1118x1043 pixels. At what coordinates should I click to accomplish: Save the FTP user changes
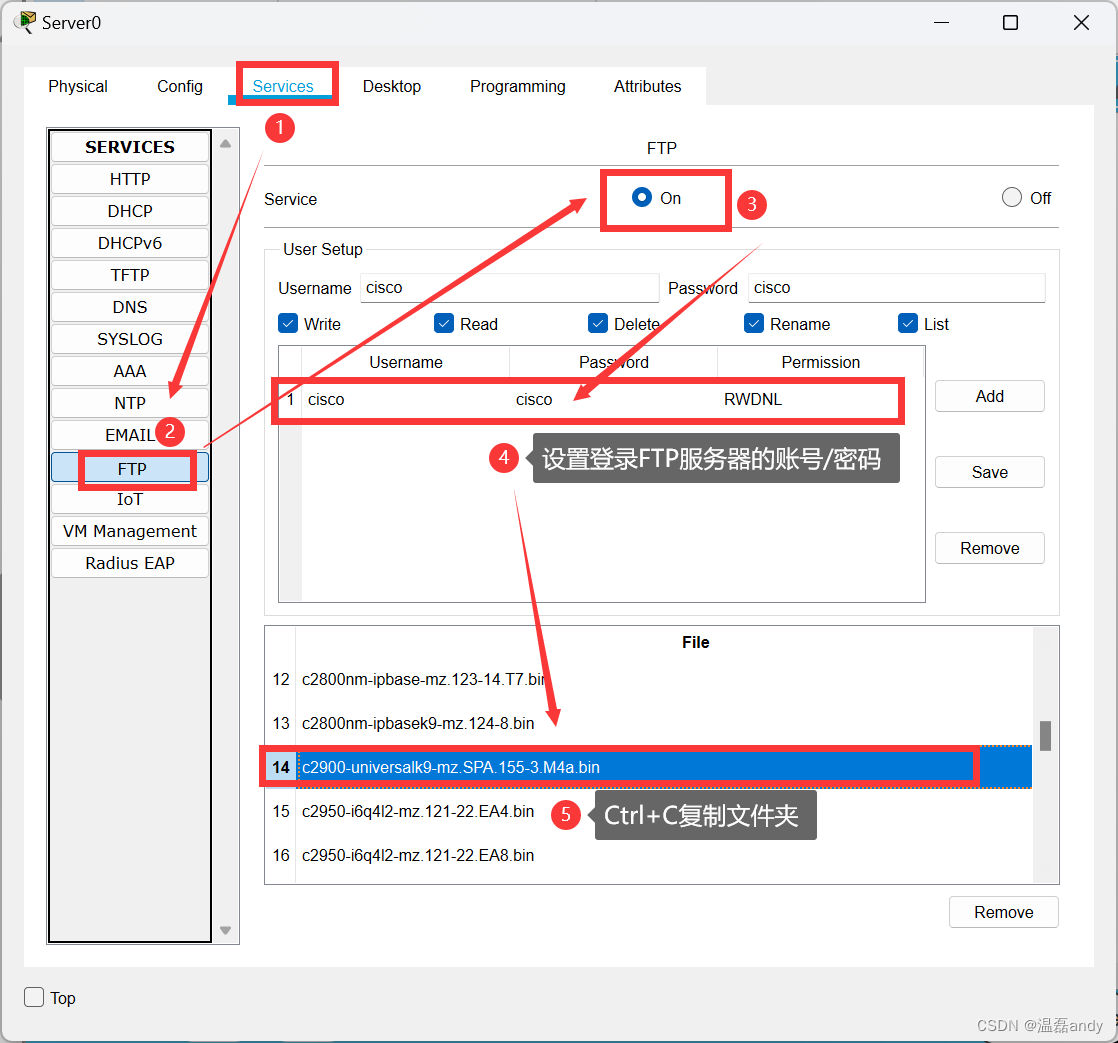990,472
